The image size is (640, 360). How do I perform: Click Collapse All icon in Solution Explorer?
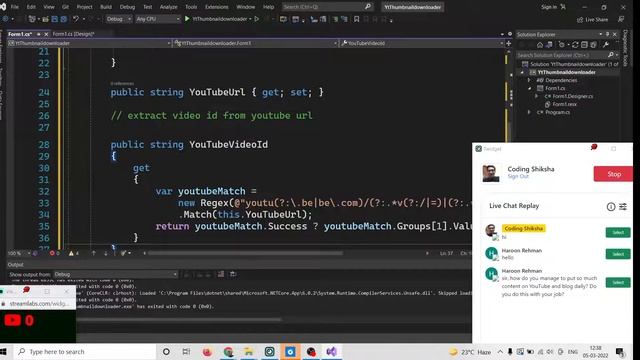(584, 45)
